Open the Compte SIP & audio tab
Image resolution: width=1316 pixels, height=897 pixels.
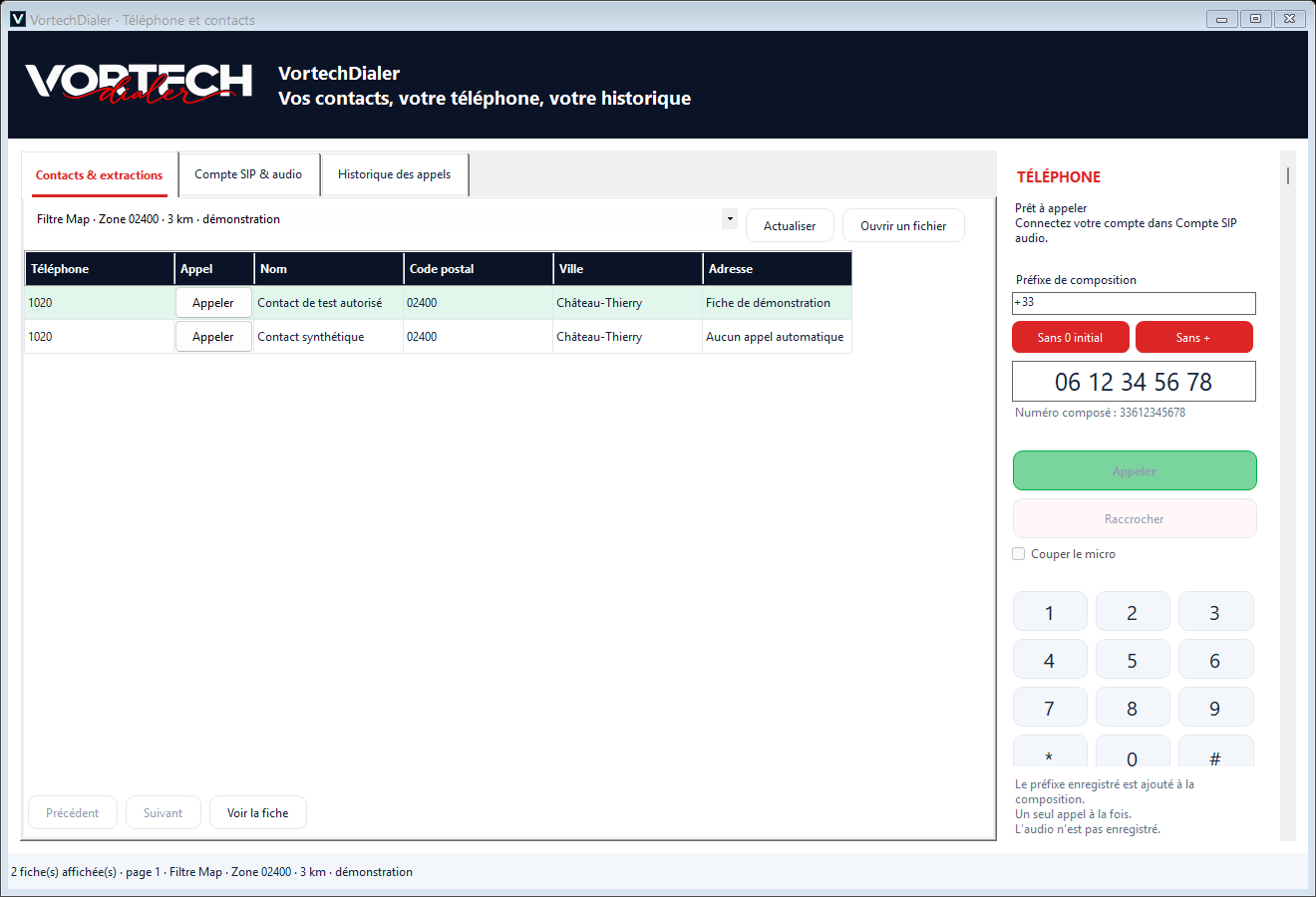click(x=248, y=174)
